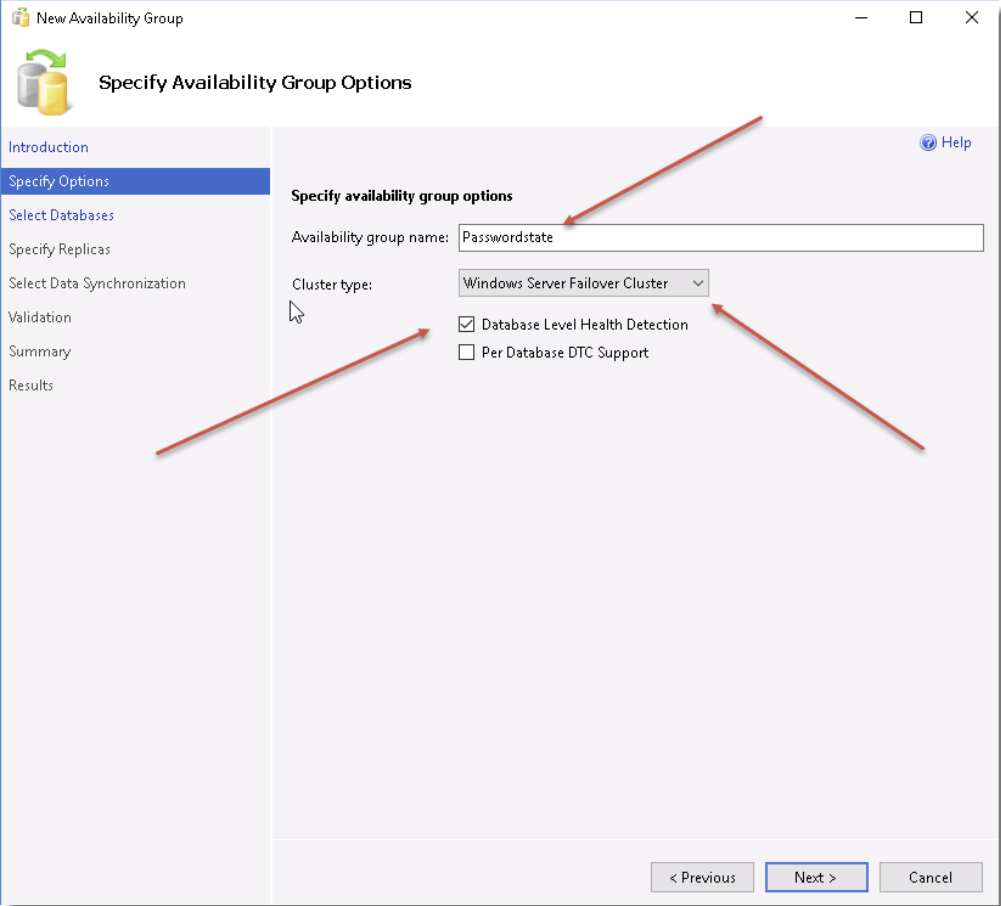Go to the Introduction wizard page
Image resolution: width=1001 pixels, height=906 pixels.
click(x=49, y=147)
